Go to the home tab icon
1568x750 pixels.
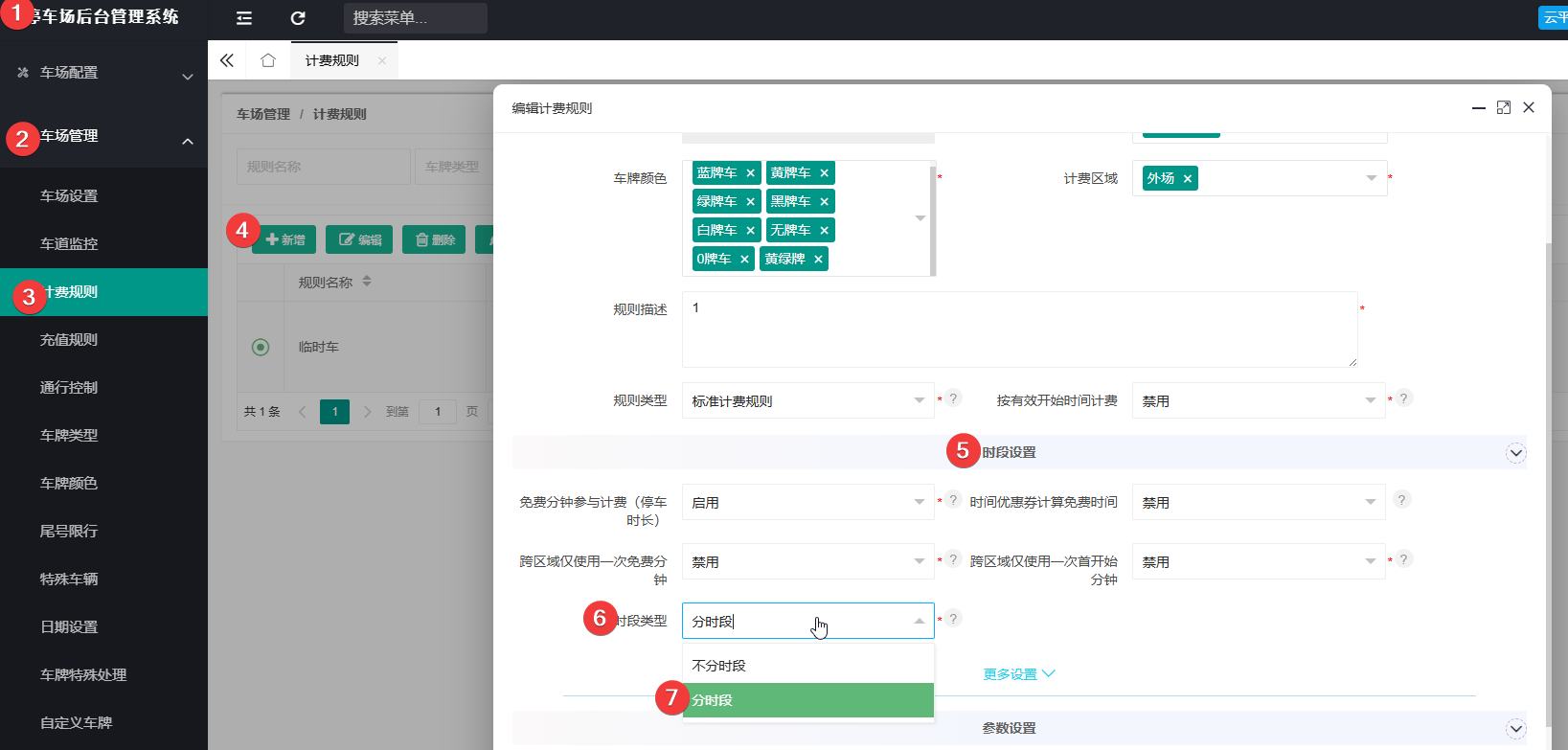[268, 60]
